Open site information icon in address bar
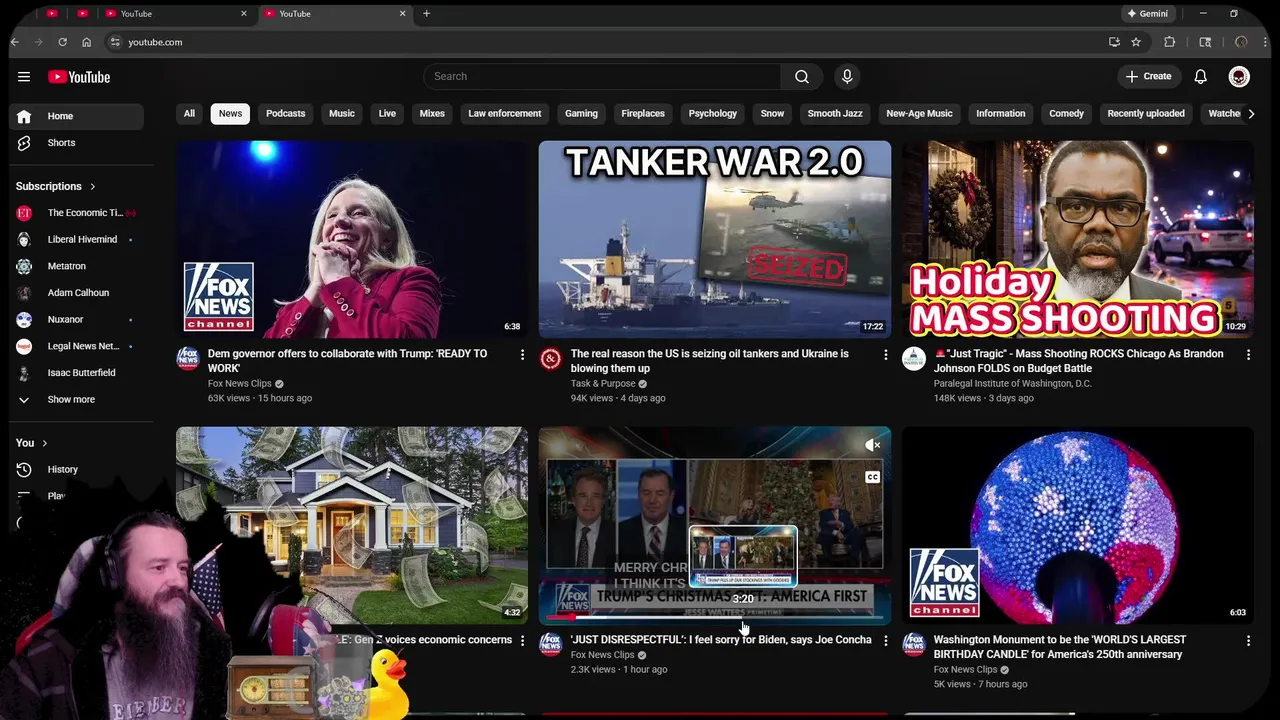 pos(115,42)
